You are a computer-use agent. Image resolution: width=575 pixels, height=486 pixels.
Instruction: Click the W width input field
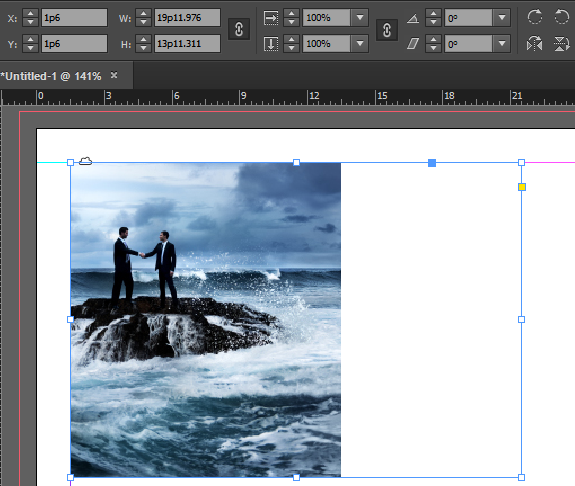(187, 18)
